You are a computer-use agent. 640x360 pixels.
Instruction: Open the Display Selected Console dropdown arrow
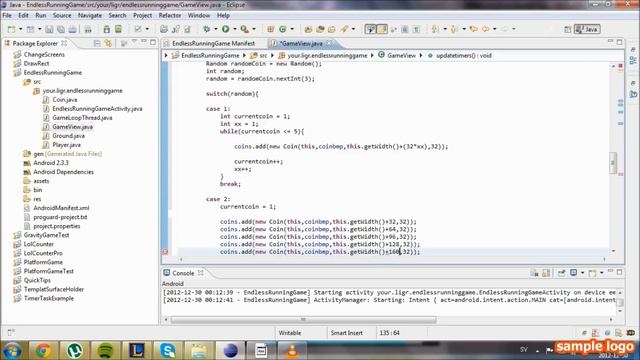pyautogui.click(x=582, y=273)
